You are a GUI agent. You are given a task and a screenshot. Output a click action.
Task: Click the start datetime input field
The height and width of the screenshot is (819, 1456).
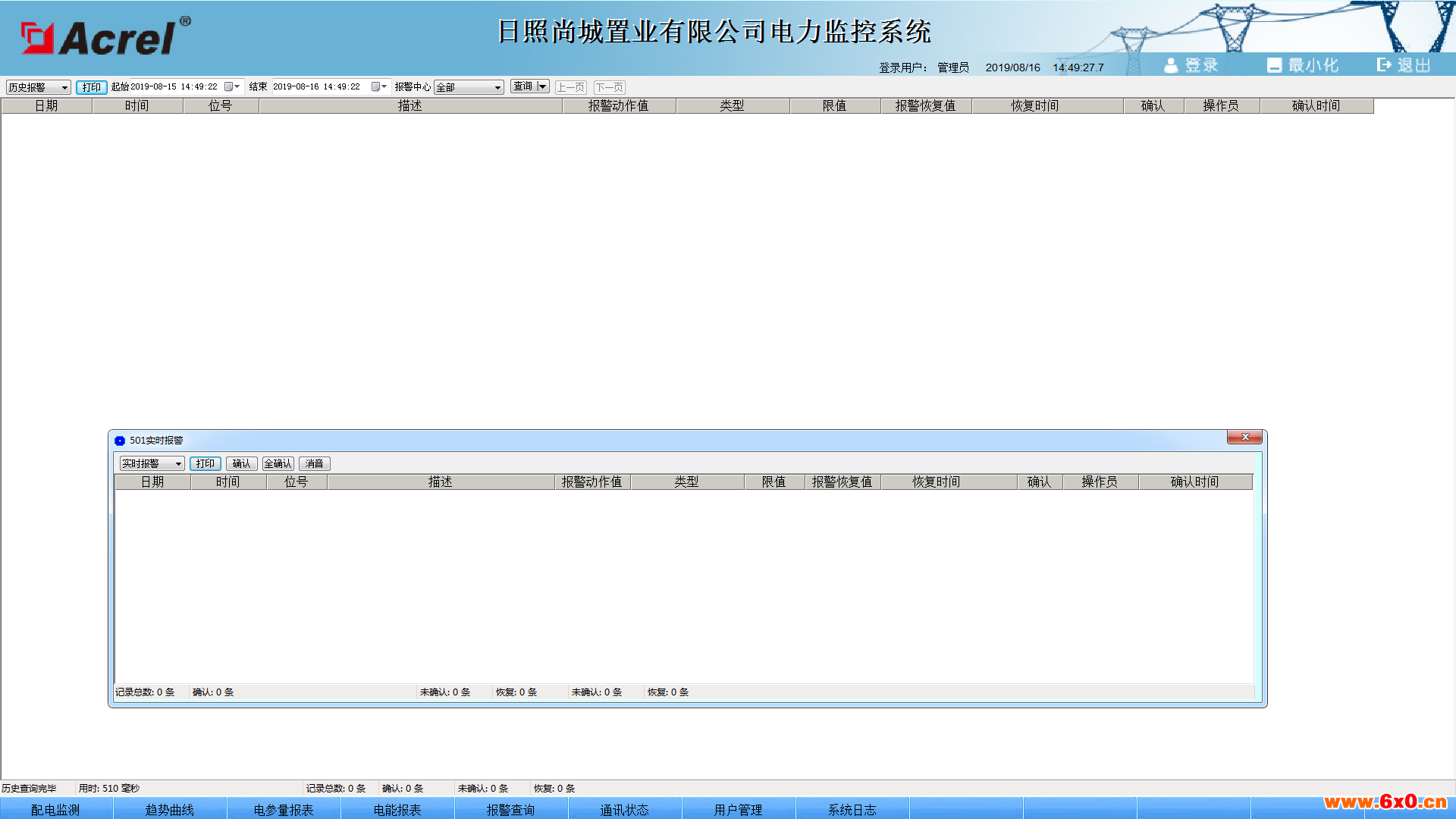coord(176,87)
